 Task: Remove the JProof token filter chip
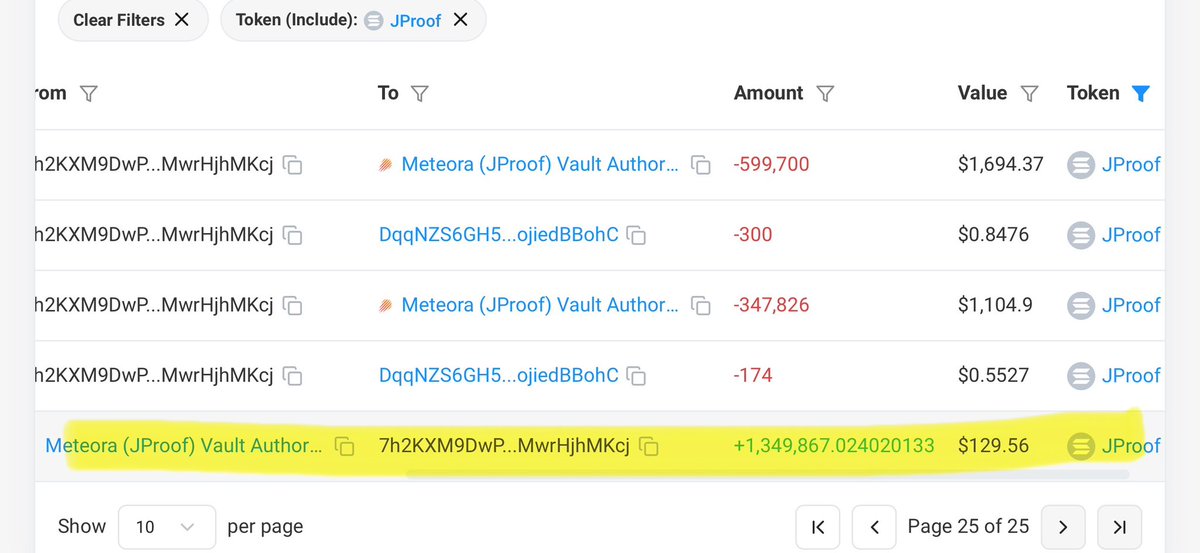click(x=460, y=20)
